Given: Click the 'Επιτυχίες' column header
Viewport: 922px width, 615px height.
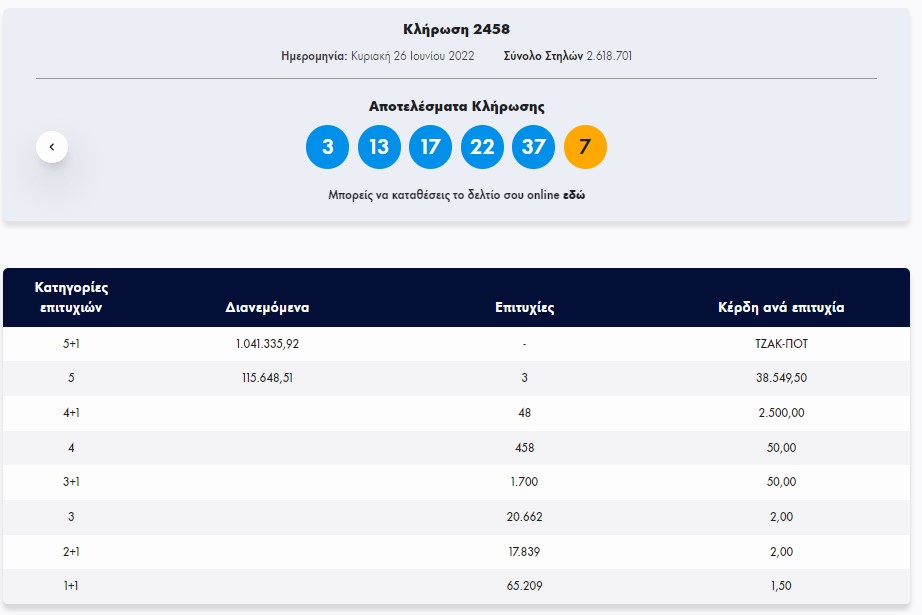Looking at the screenshot, I should pos(524,307).
